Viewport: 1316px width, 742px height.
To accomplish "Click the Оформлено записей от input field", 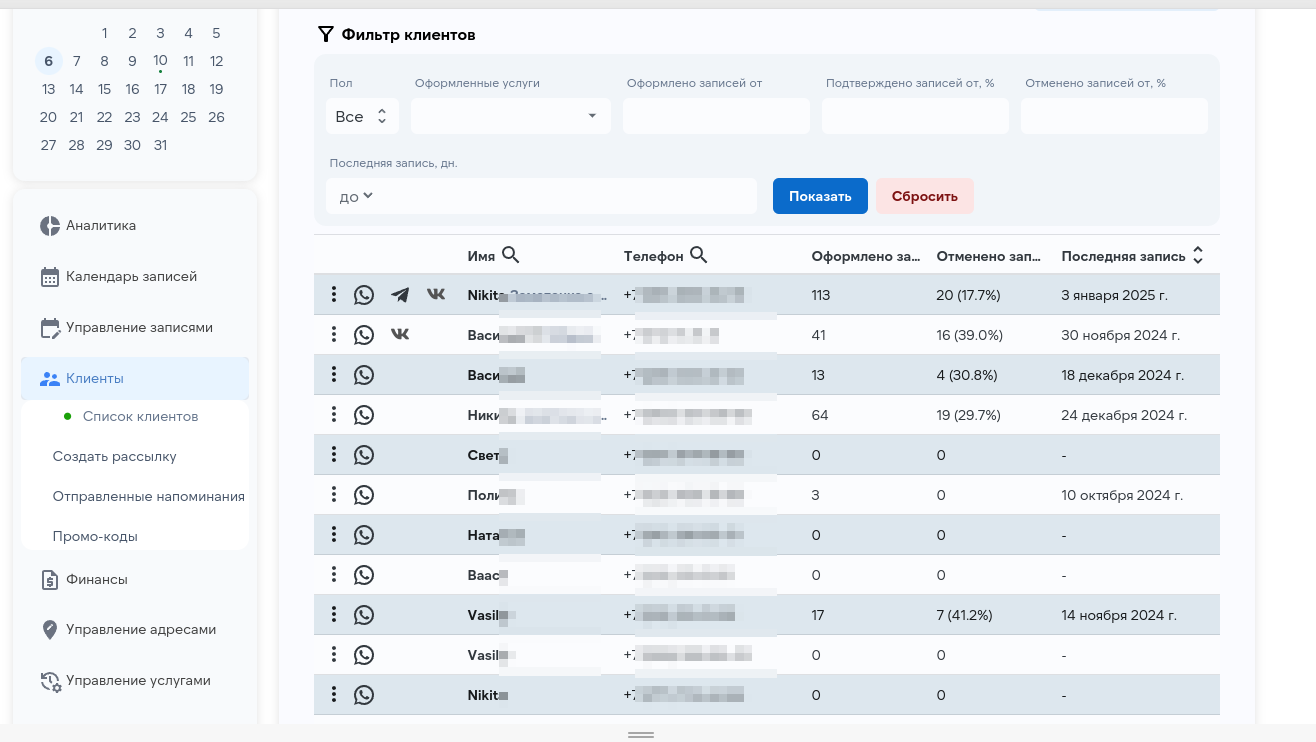I will [x=716, y=116].
